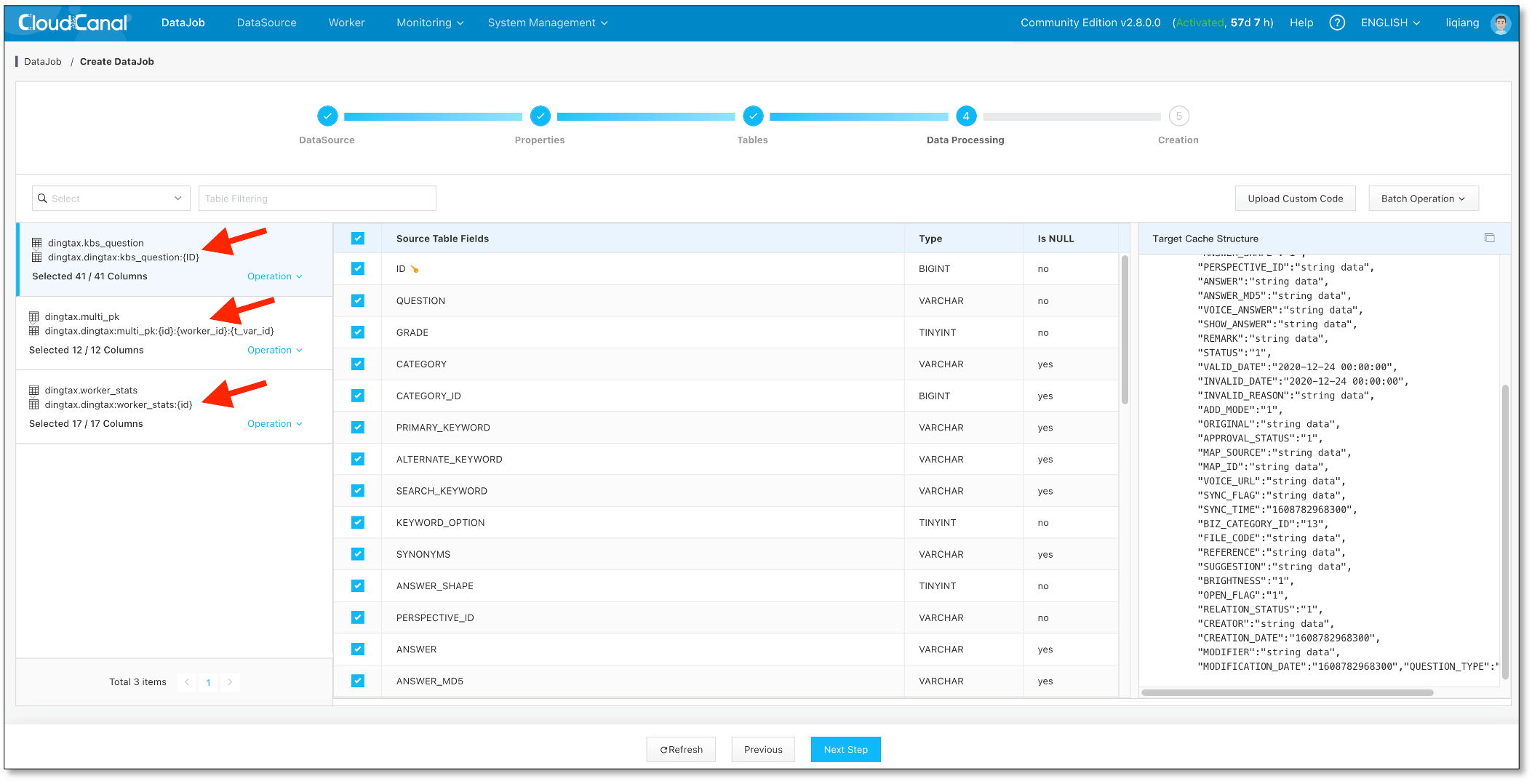Click the table icon beside dingtax.worker_stats
The width and height of the screenshot is (1532, 784).
pyautogui.click(x=33, y=390)
